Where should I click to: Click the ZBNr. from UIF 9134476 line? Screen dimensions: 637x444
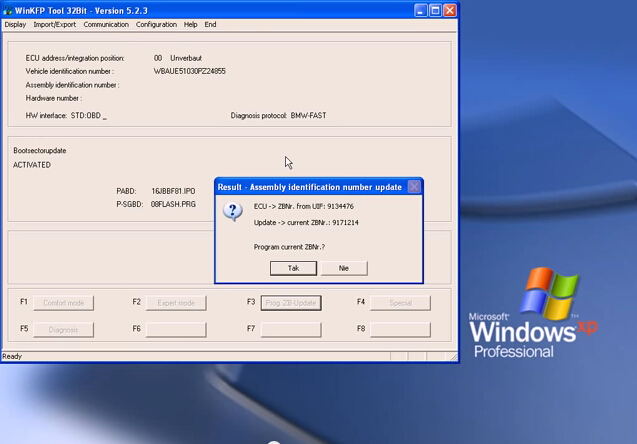coord(303,206)
